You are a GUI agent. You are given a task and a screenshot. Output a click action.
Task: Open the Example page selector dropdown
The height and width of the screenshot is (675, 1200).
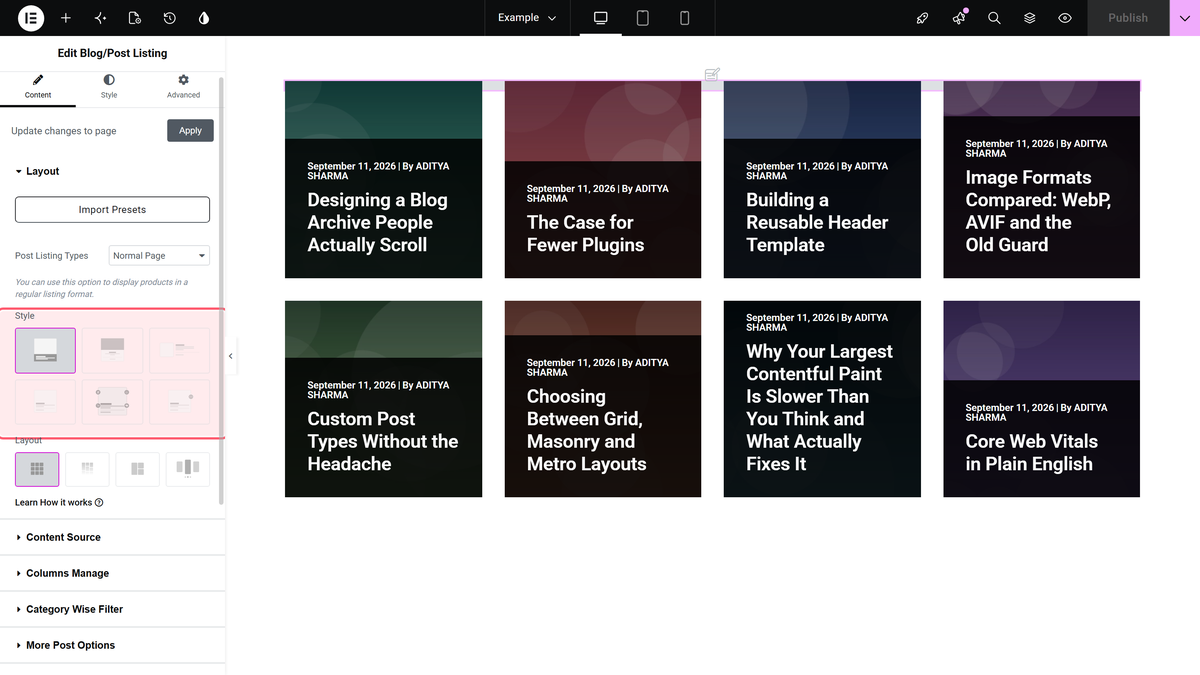pos(527,18)
